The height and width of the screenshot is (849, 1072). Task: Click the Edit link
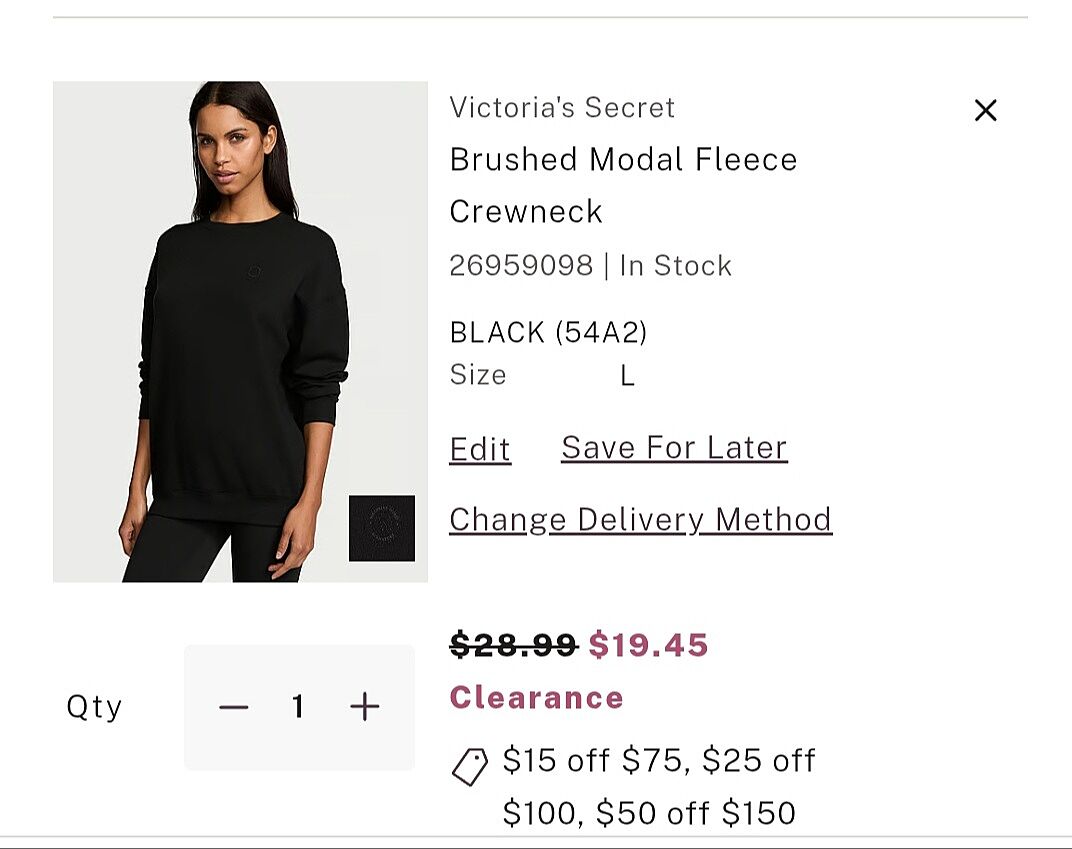pyautogui.click(x=480, y=449)
